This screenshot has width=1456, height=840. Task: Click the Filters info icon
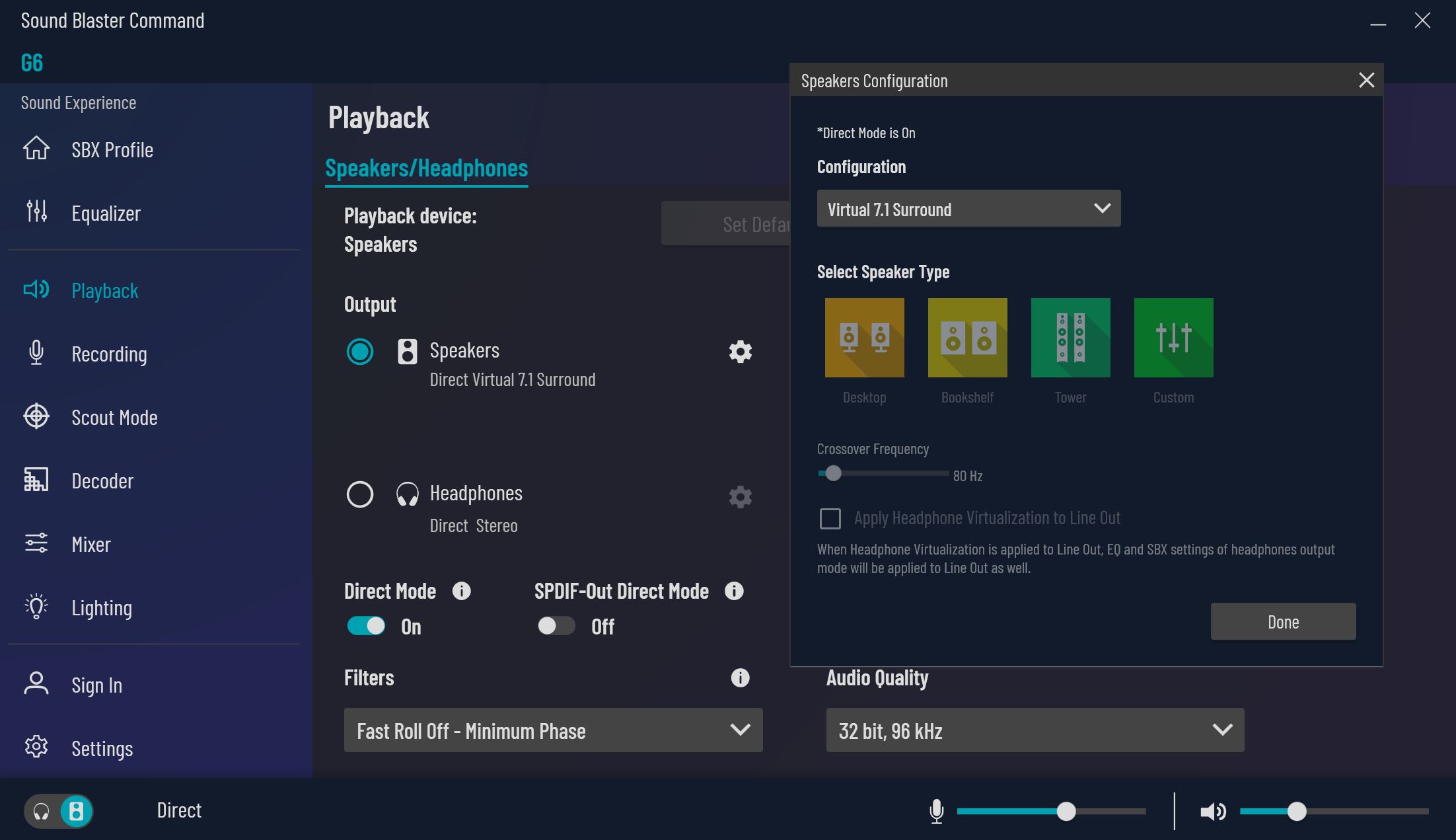tap(740, 677)
